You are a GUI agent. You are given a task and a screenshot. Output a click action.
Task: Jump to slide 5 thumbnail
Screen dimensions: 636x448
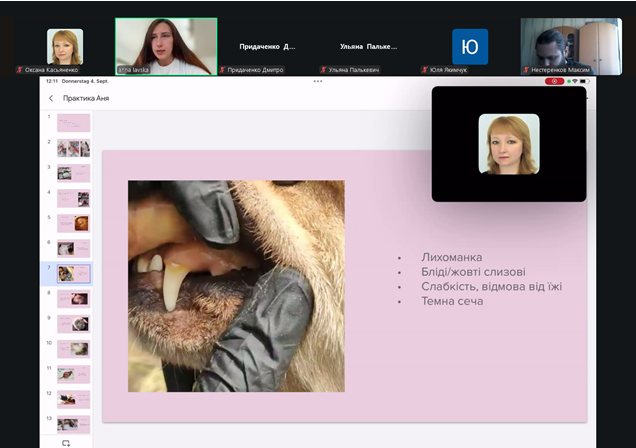73,223
